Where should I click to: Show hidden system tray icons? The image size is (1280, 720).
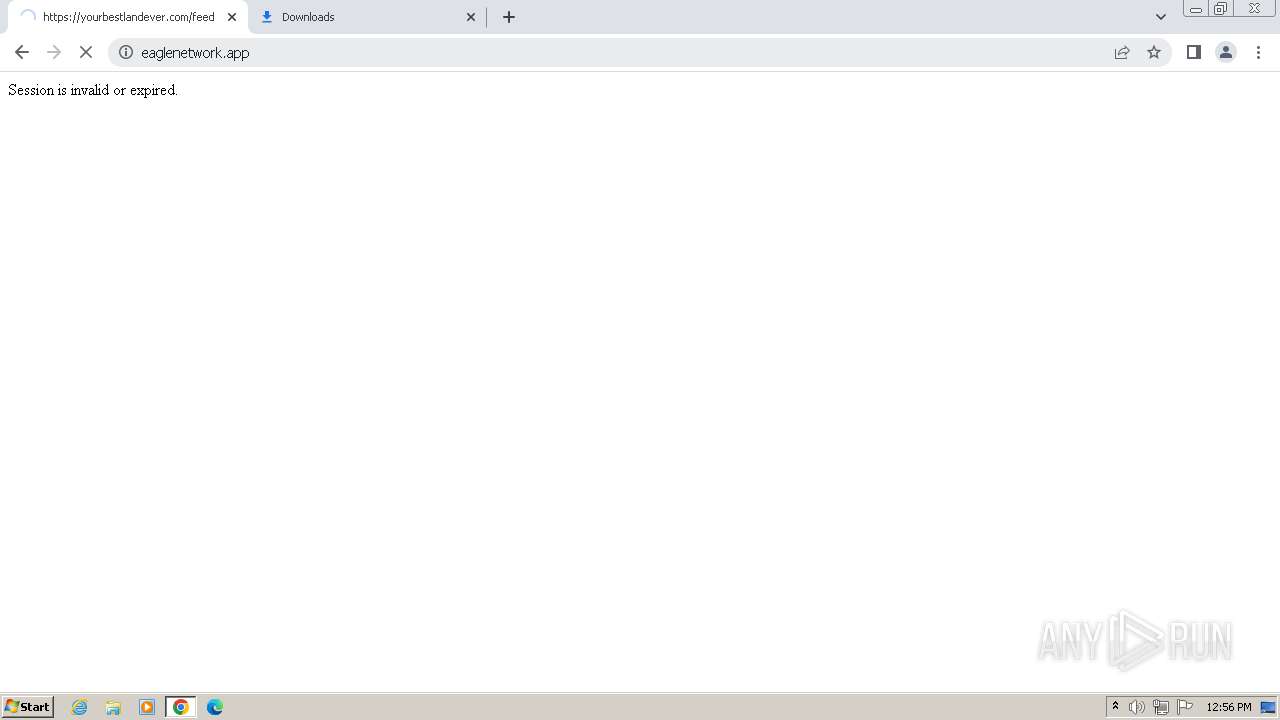pos(1116,706)
